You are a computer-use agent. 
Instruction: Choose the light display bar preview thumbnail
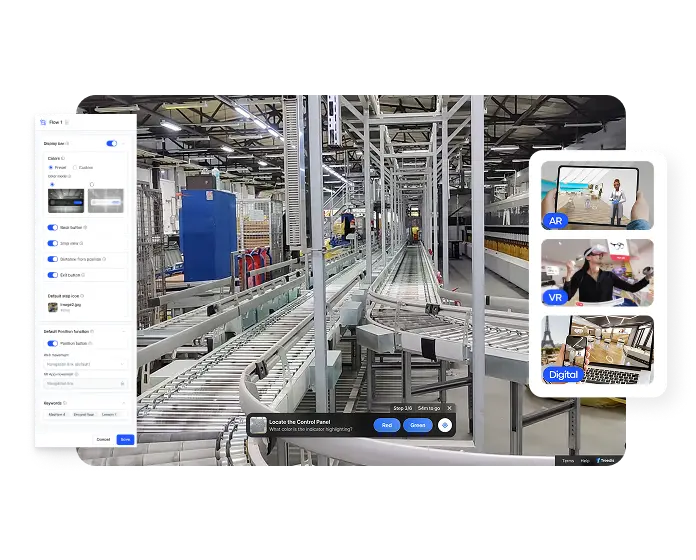point(106,201)
